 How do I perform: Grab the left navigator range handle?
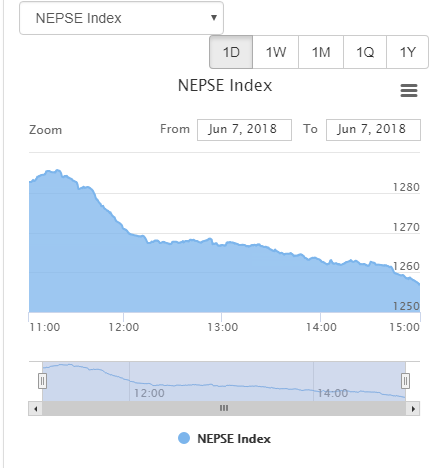tap(42, 381)
